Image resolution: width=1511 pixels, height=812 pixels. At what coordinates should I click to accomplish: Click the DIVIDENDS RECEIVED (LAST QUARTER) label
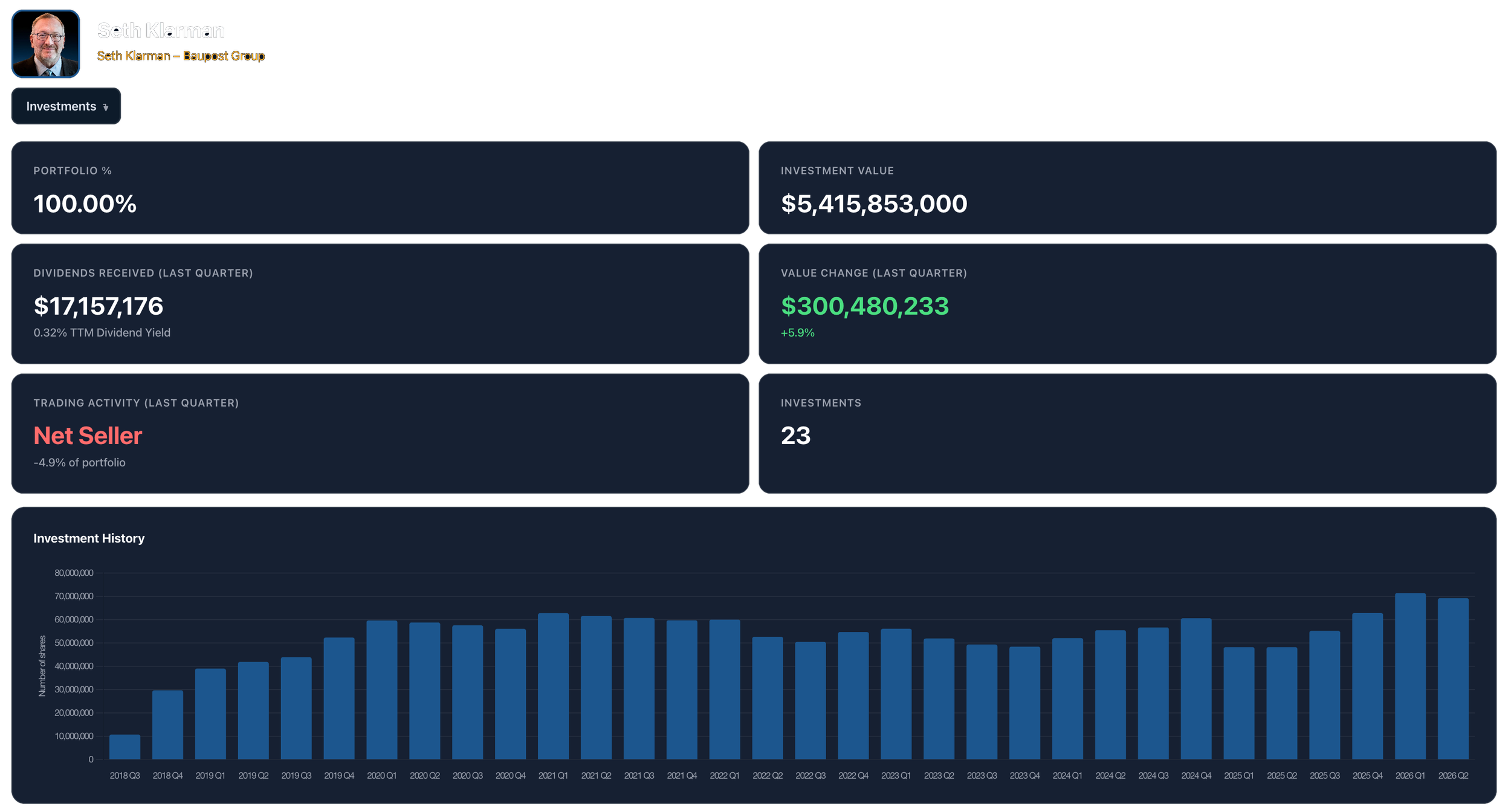click(143, 273)
